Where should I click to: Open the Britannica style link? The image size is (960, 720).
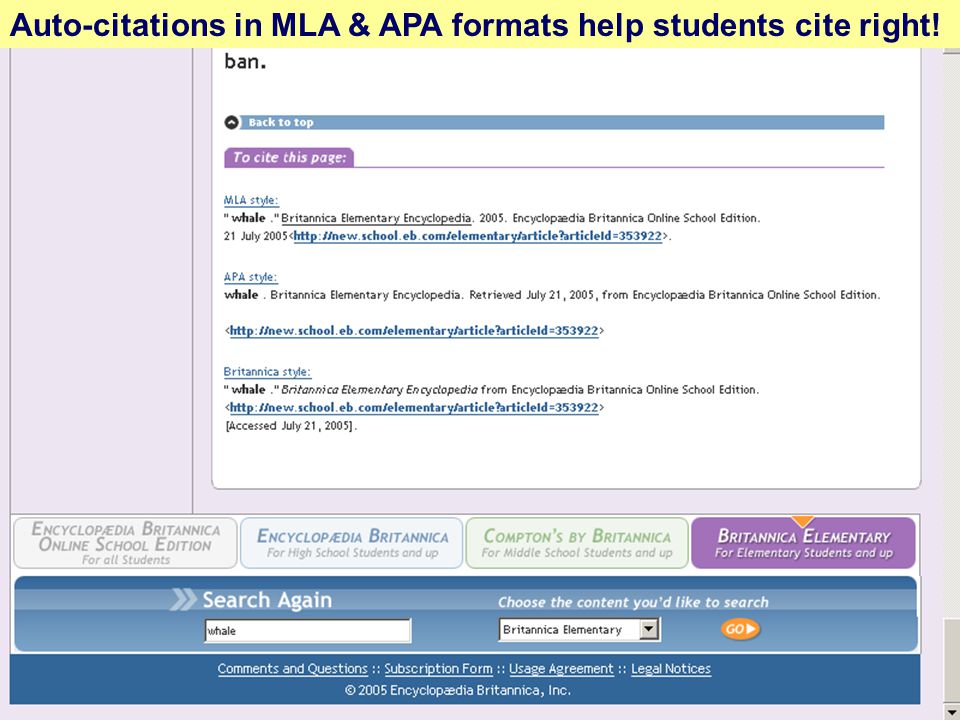[x=267, y=372]
